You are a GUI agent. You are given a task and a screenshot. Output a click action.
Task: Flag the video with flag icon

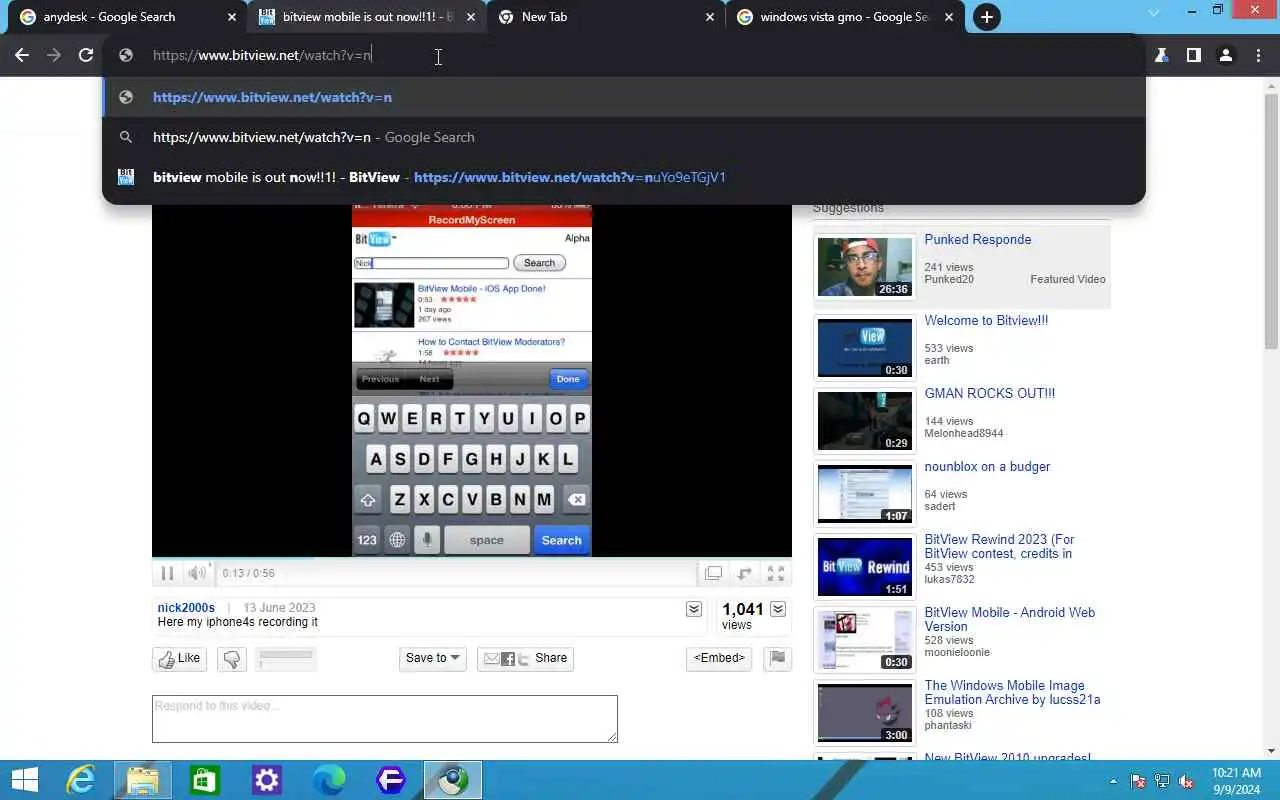coord(776,658)
